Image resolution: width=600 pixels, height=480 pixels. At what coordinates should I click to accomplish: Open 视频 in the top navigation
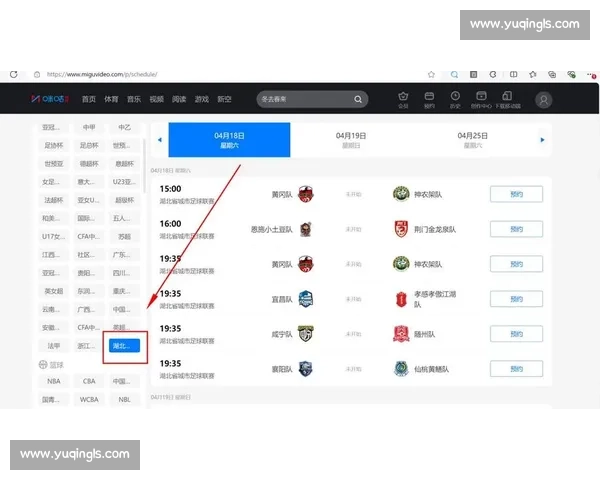point(157,99)
